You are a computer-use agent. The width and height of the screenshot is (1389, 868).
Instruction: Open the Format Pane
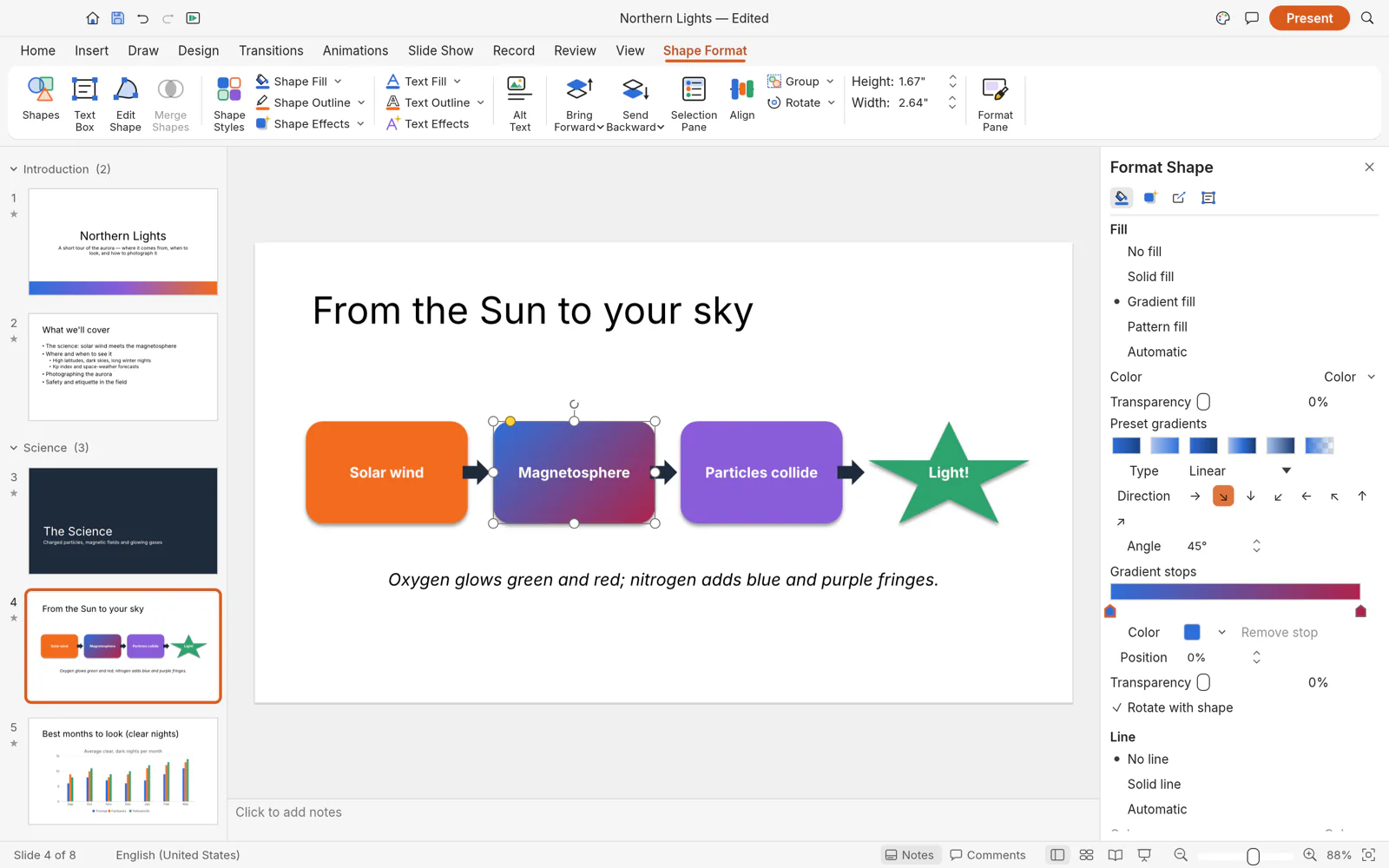pyautogui.click(x=995, y=102)
